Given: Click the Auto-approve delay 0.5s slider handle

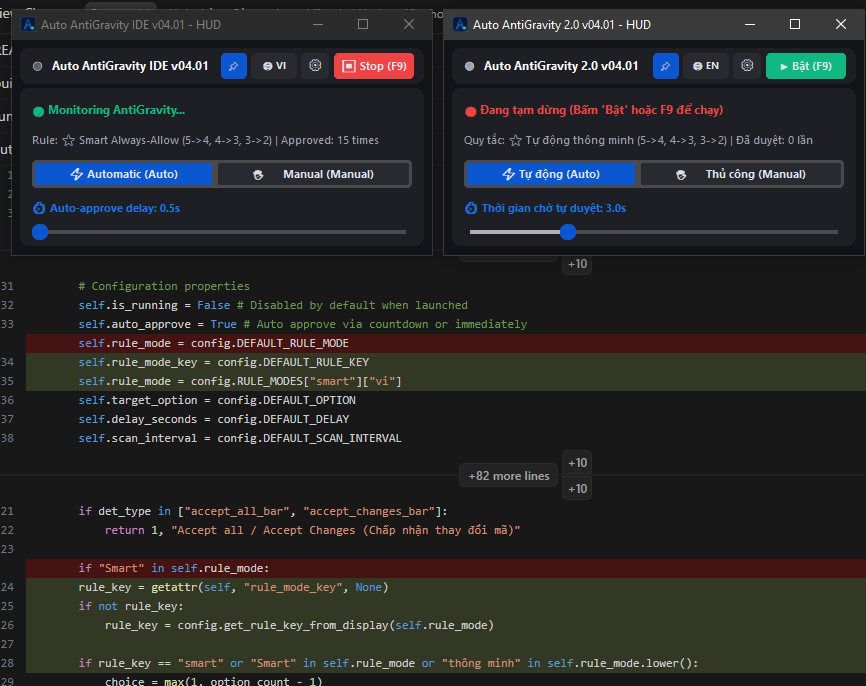Looking at the screenshot, I should point(40,232).
